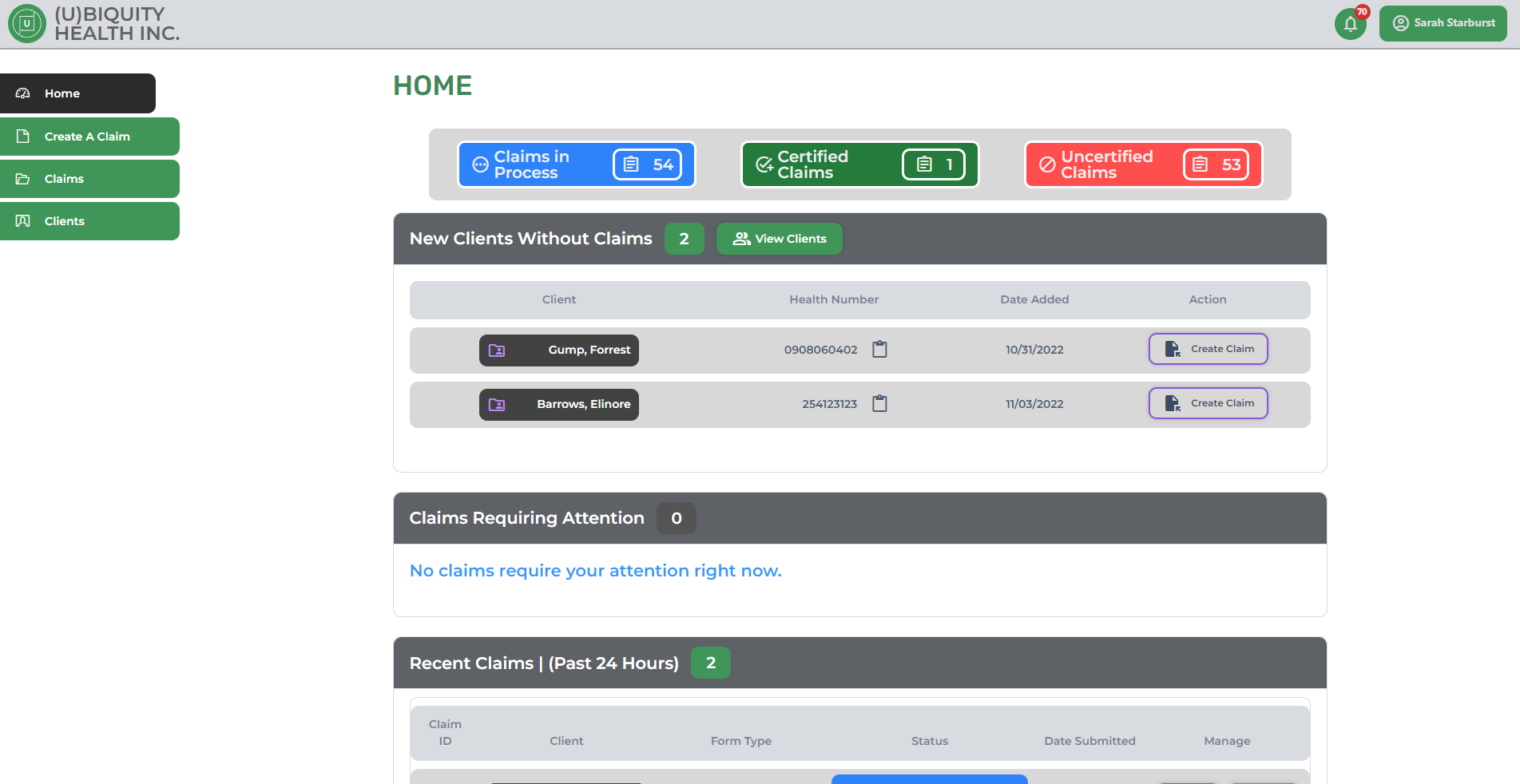Click the Certified Claims count badge

click(933, 164)
